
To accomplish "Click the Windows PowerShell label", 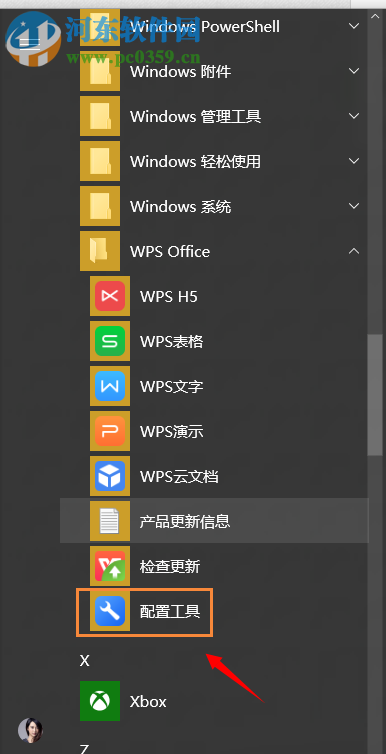I will click(x=205, y=26).
